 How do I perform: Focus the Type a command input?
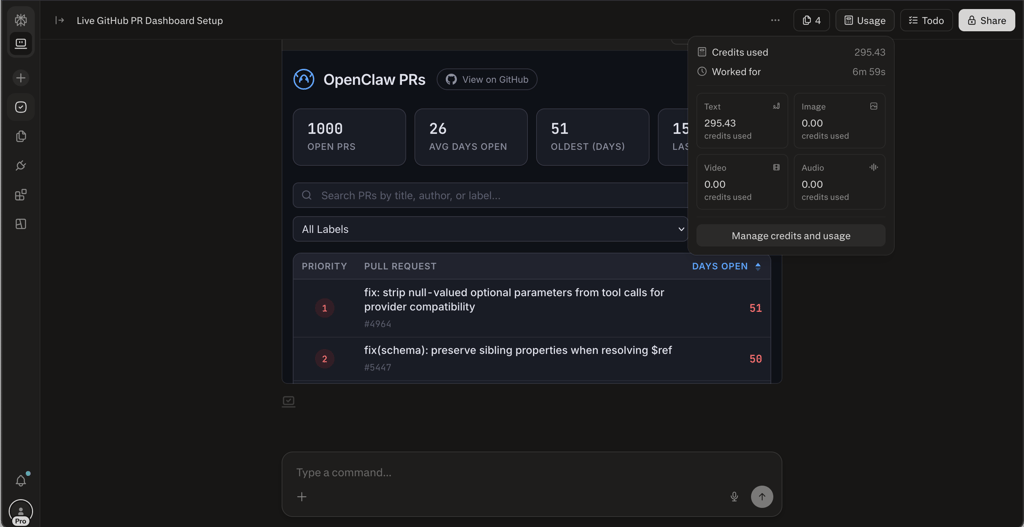pyautogui.click(x=532, y=472)
